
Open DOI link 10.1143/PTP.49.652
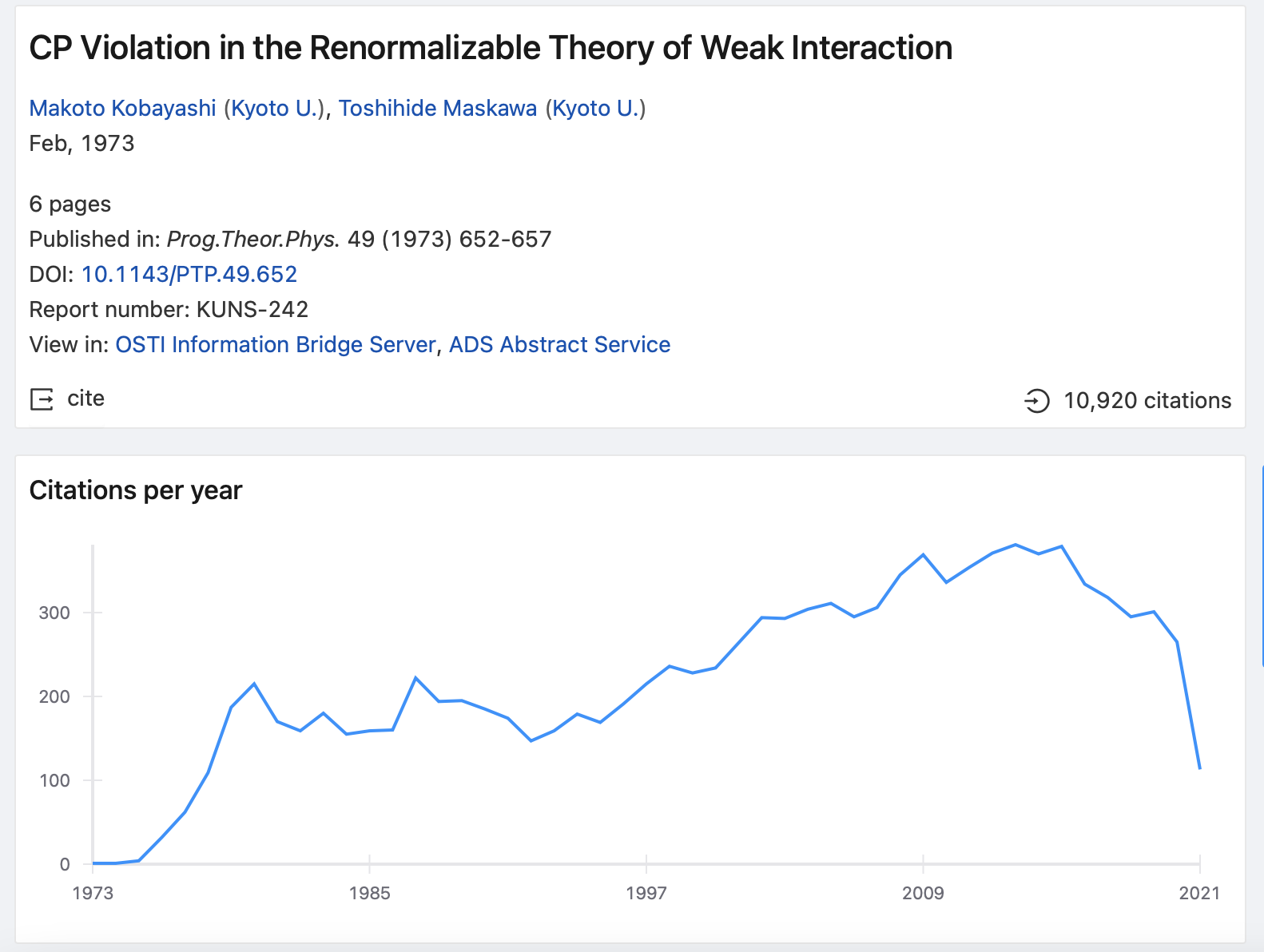click(189, 274)
